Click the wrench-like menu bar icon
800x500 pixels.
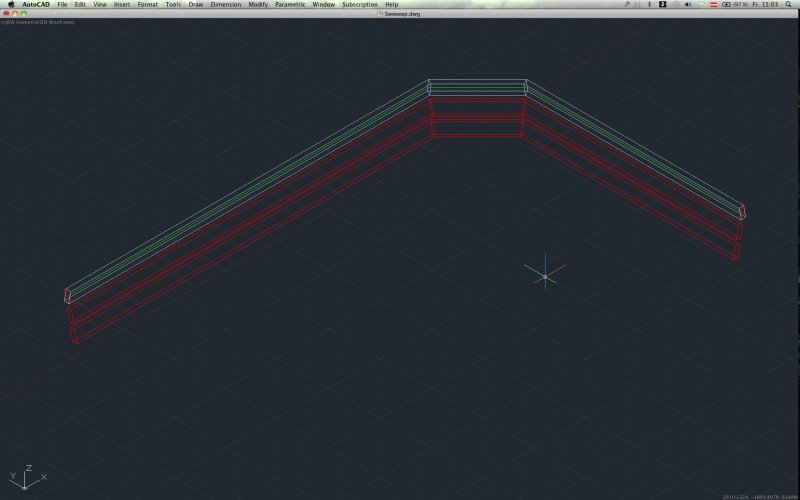pos(627,4)
